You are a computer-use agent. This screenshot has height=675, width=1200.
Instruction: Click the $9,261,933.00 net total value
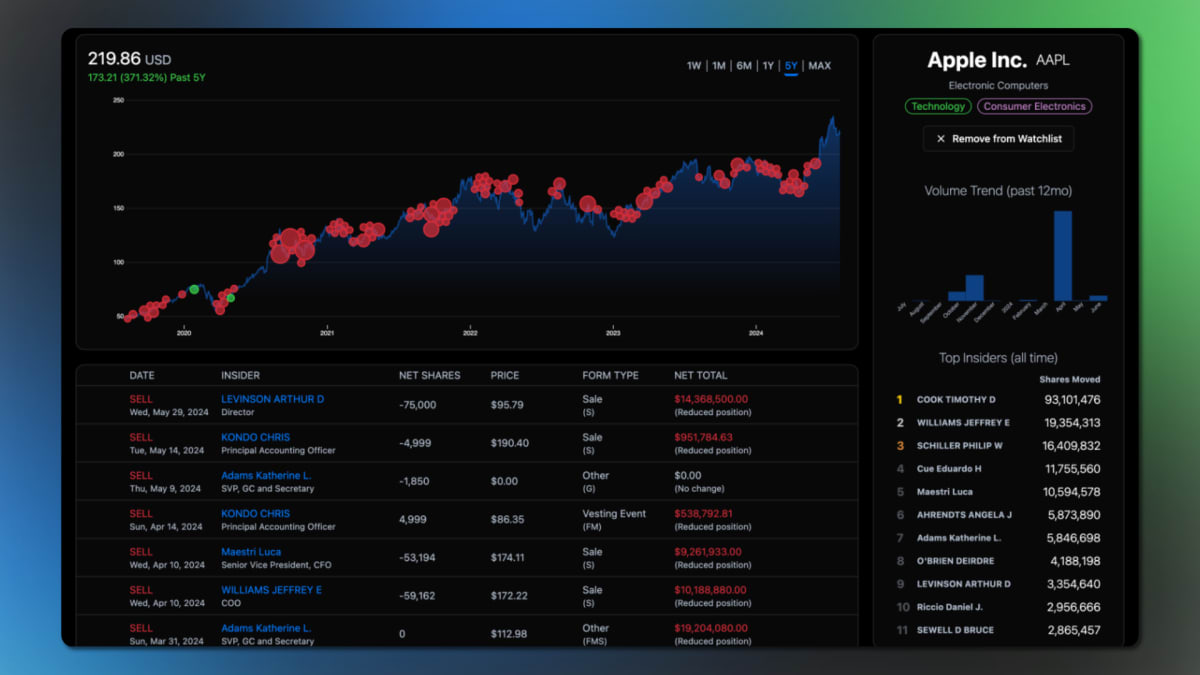[707, 552]
